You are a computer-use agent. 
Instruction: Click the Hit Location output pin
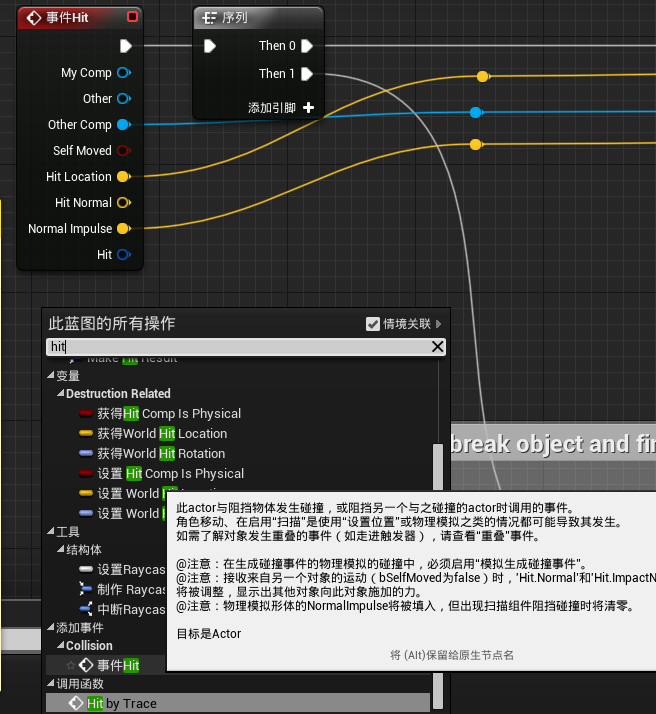124,176
